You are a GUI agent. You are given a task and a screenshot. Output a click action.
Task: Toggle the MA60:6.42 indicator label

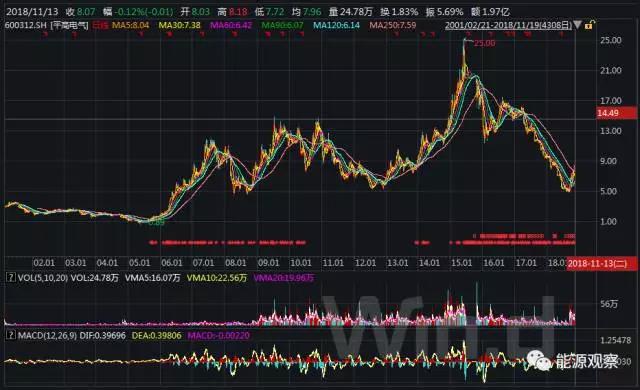(x=231, y=25)
